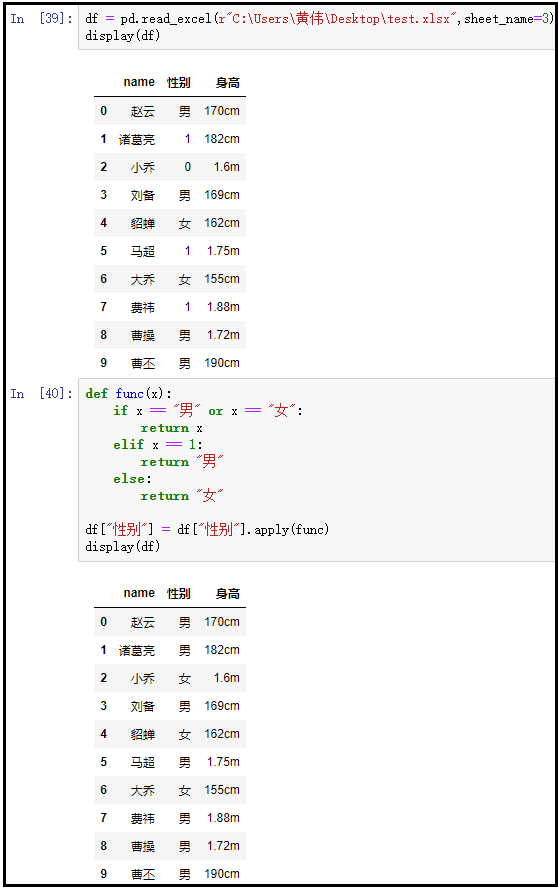Click 155cm in the In [40] output table
The image size is (558, 890).
pyautogui.click(x=222, y=790)
